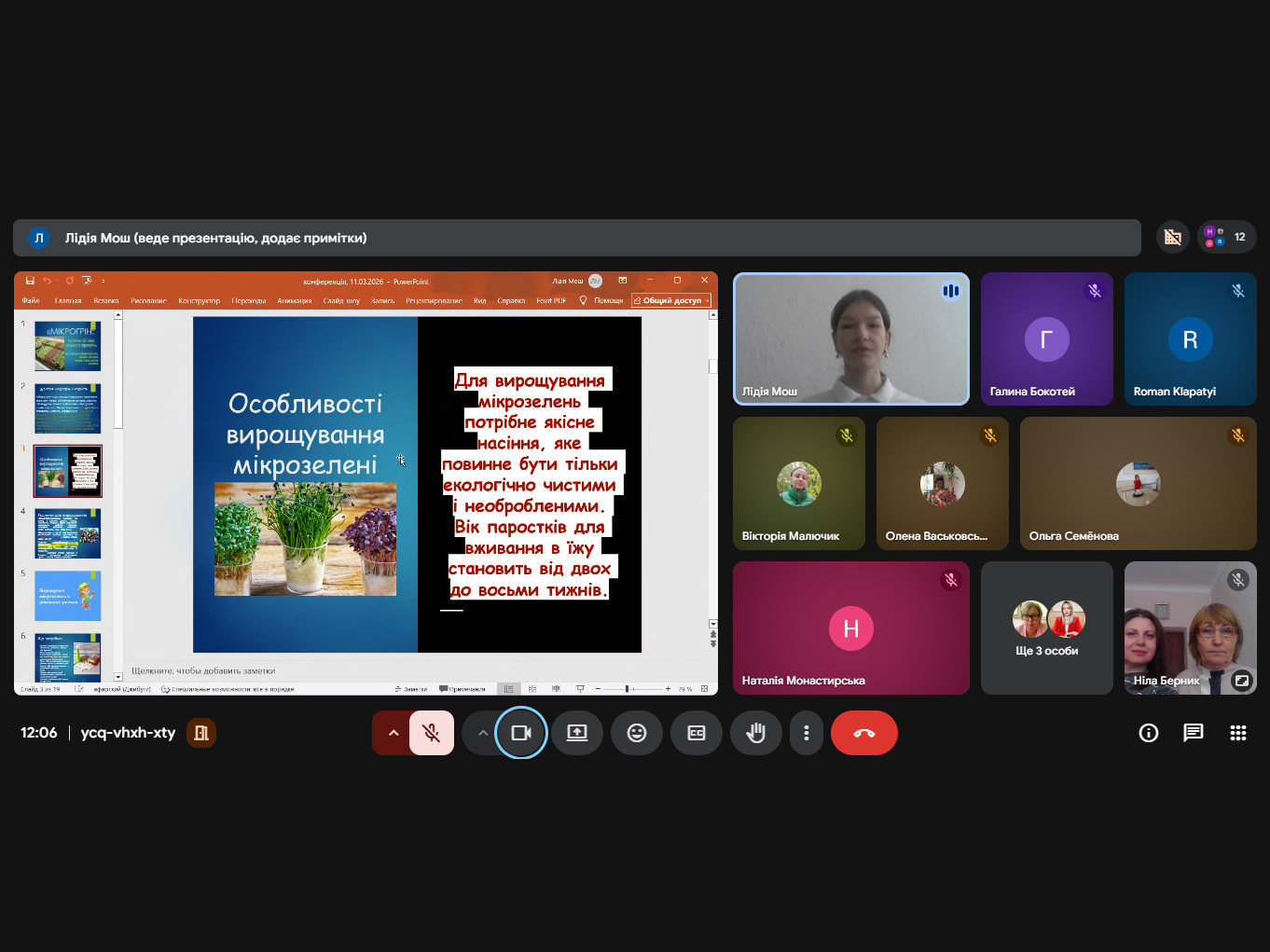Click muted mic icon on Наталія Монастирська tile
1270x952 pixels.
tap(951, 580)
